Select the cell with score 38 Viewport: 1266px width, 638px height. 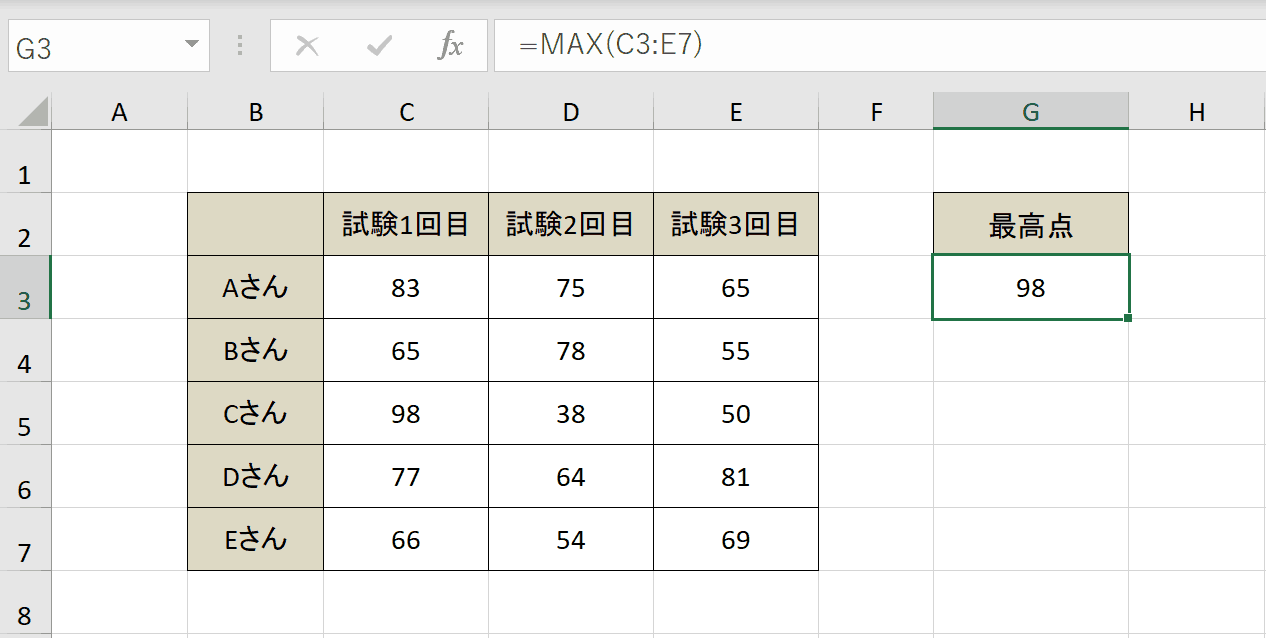click(571, 413)
